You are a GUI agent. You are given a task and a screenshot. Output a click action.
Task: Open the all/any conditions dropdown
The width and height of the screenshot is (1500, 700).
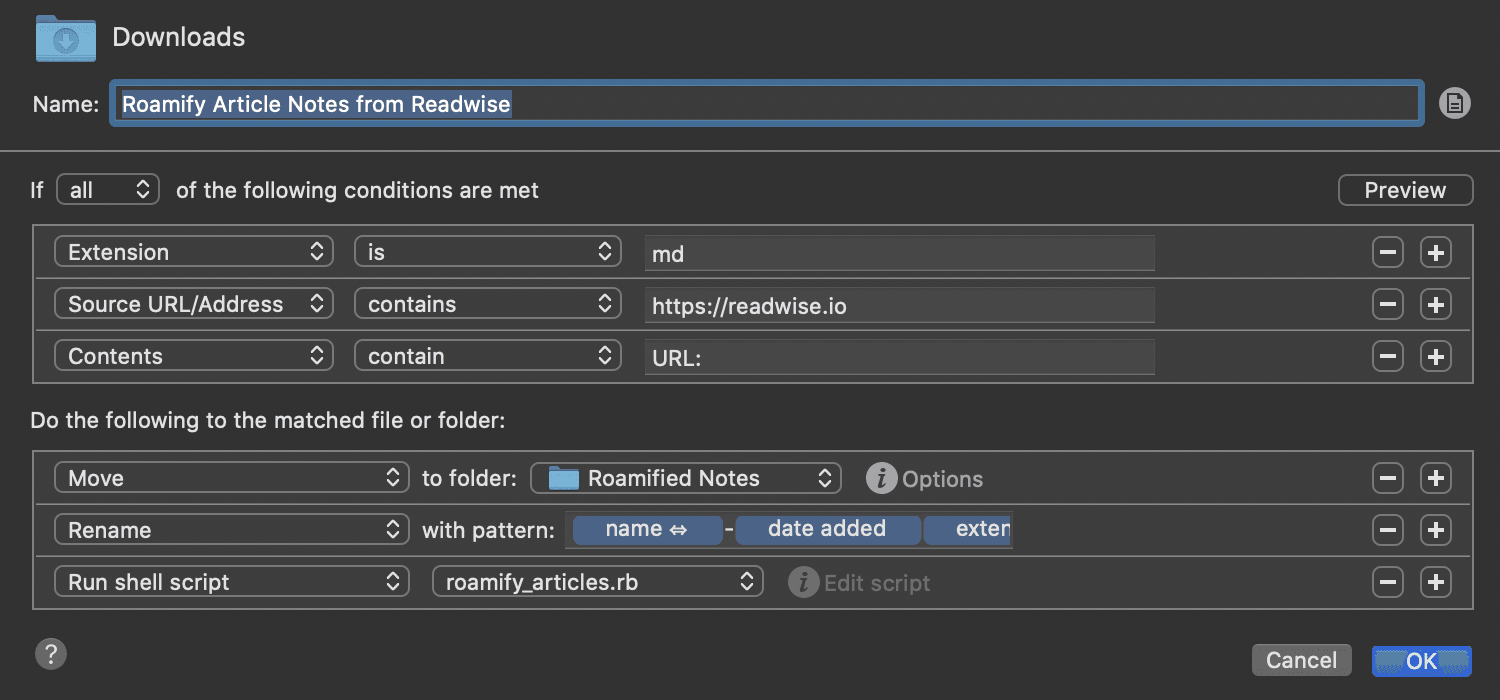pyautogui.click(x=108, y=190)
